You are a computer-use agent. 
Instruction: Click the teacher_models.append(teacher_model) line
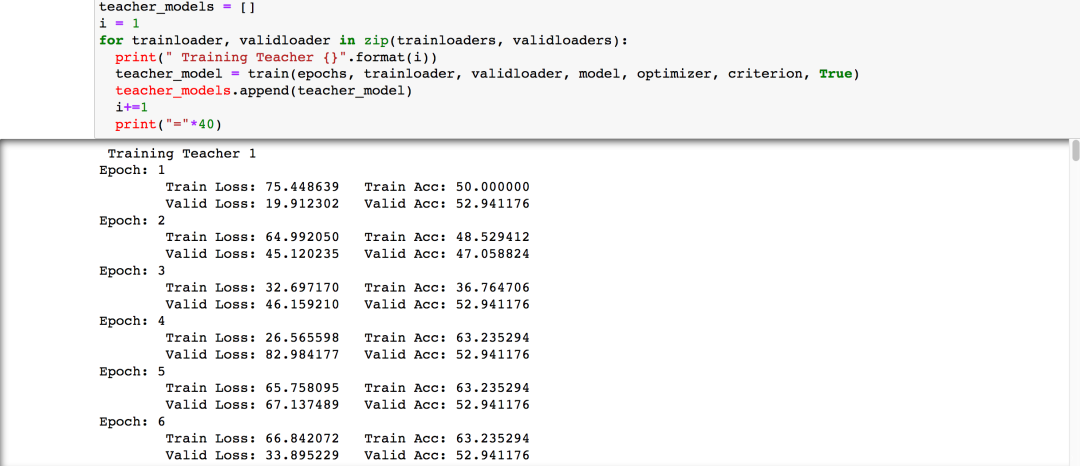(x=263, y=90)
